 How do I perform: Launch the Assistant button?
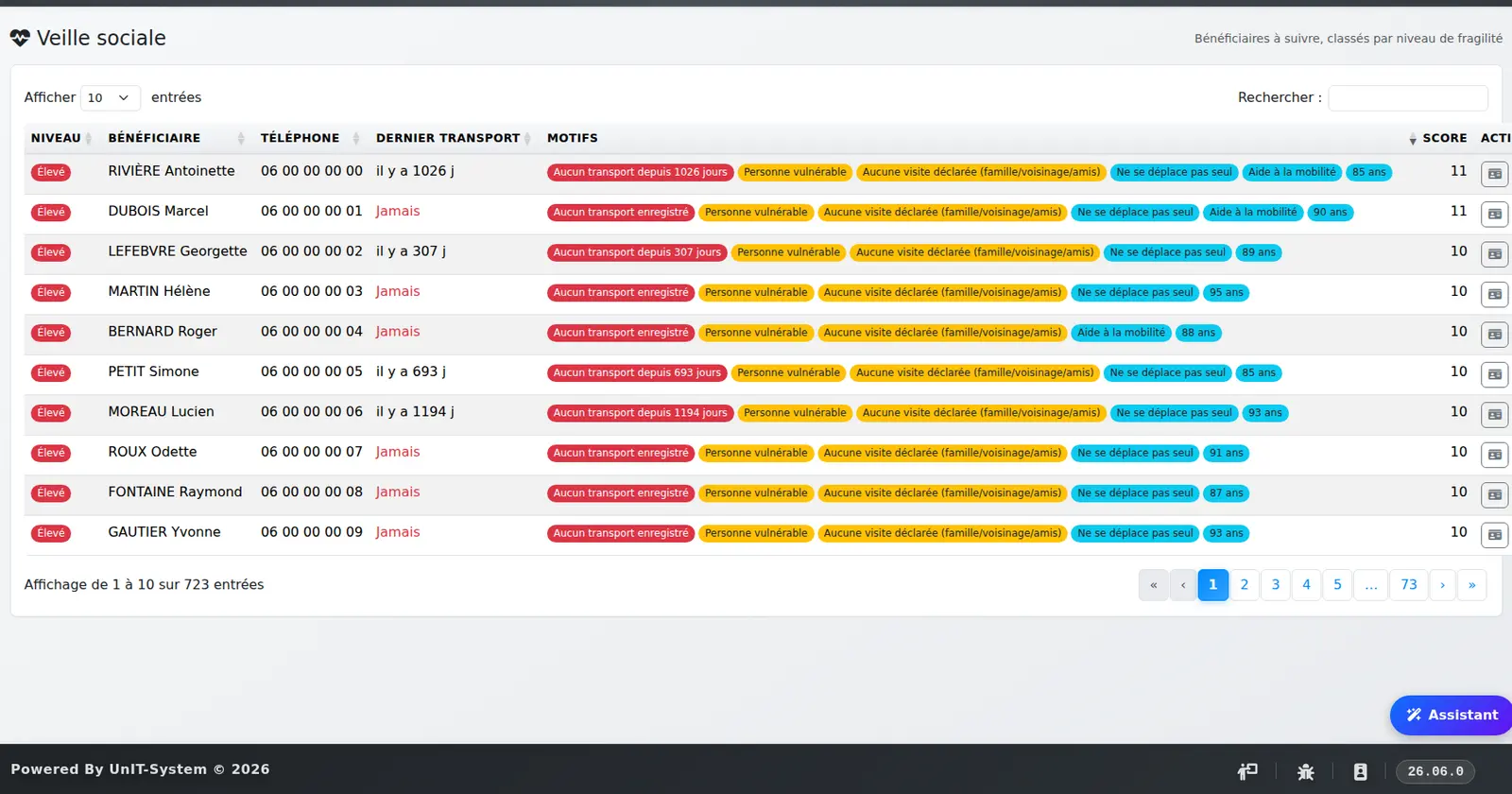pos(1452,716)
